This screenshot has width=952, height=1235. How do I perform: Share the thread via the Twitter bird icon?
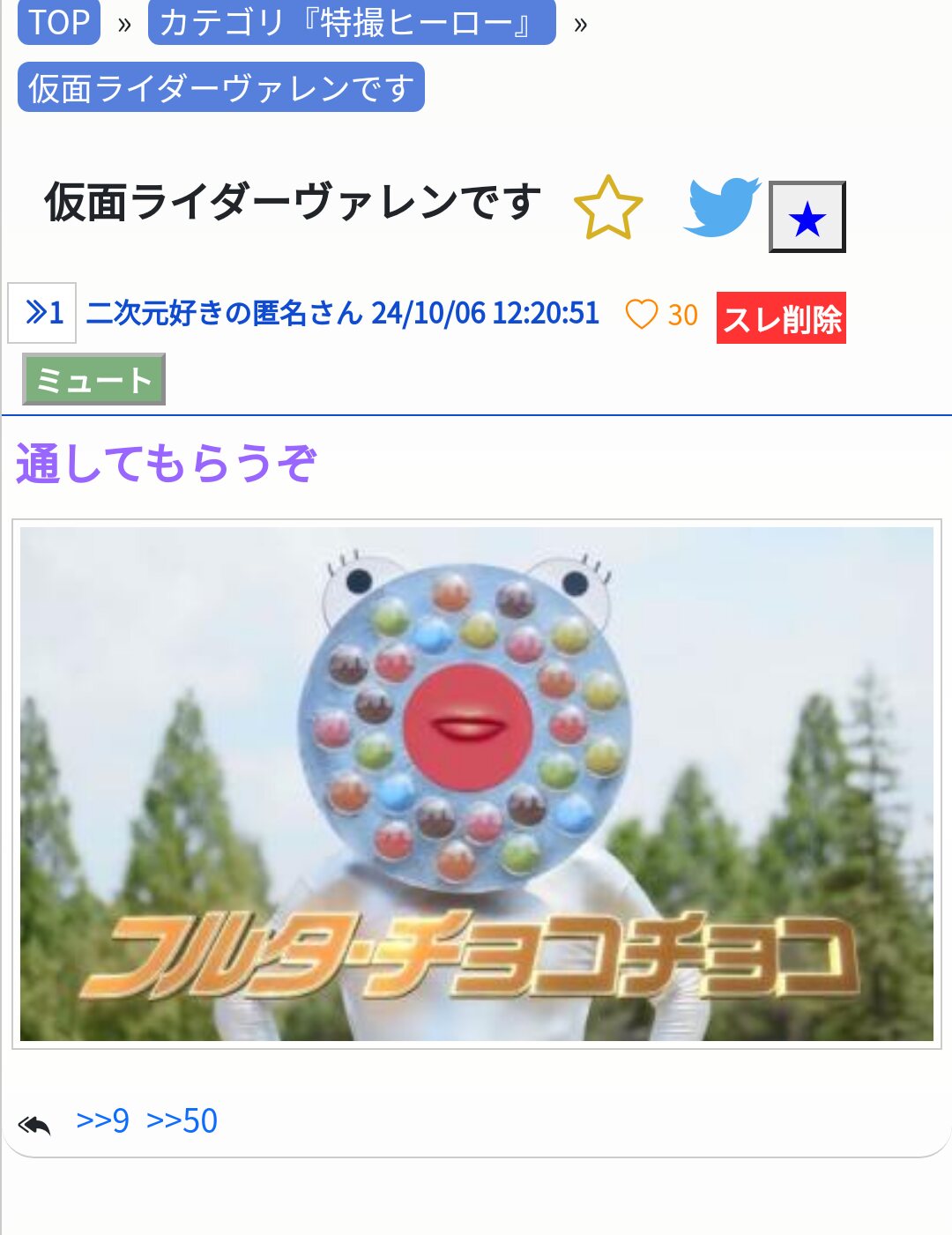(722, 207)
